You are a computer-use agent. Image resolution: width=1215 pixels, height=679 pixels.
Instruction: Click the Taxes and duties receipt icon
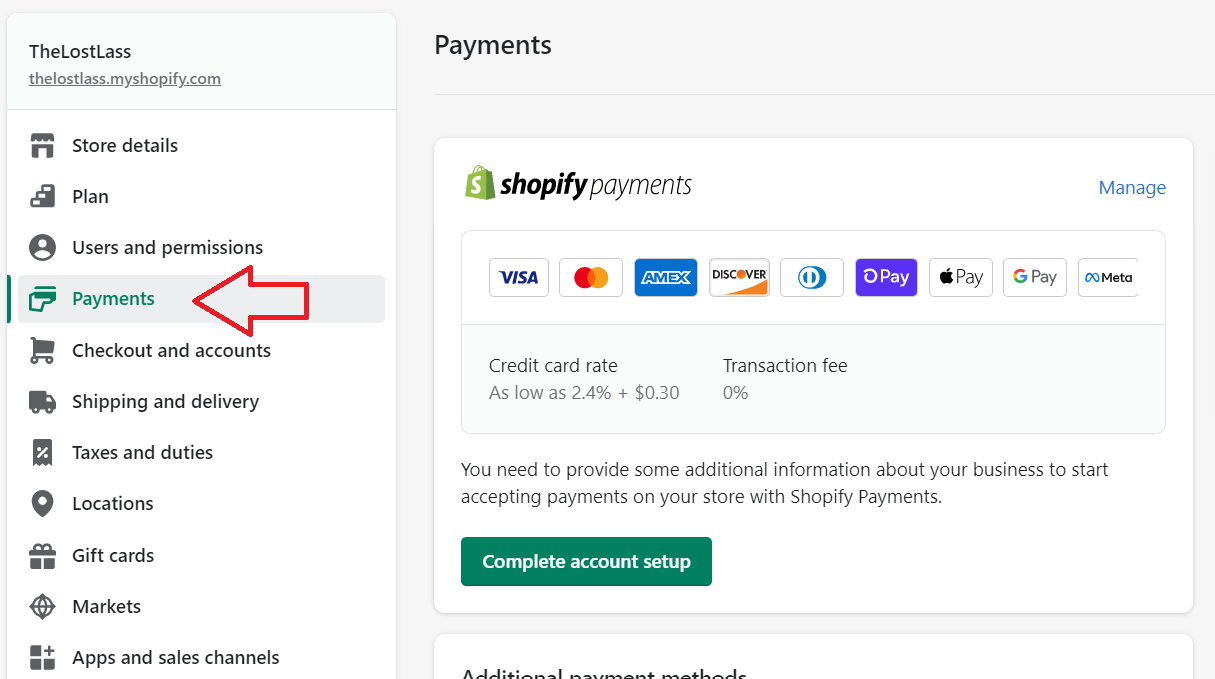point(42,452)
